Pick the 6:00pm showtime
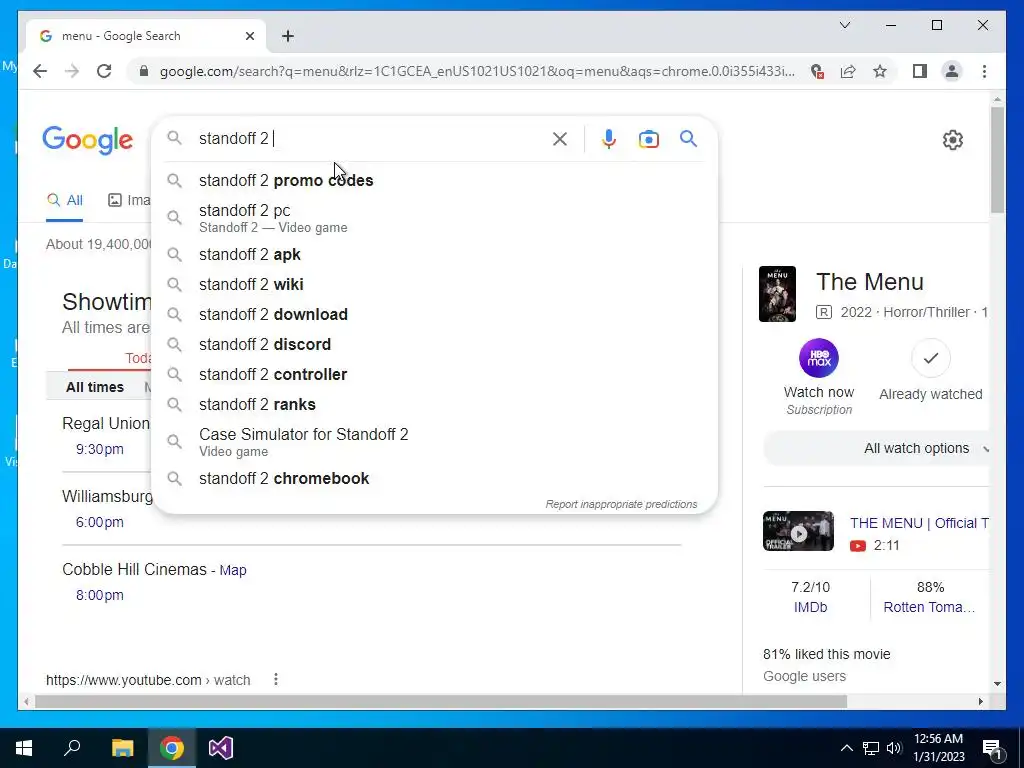1024x768 pixels. click(x=99, y=522)
